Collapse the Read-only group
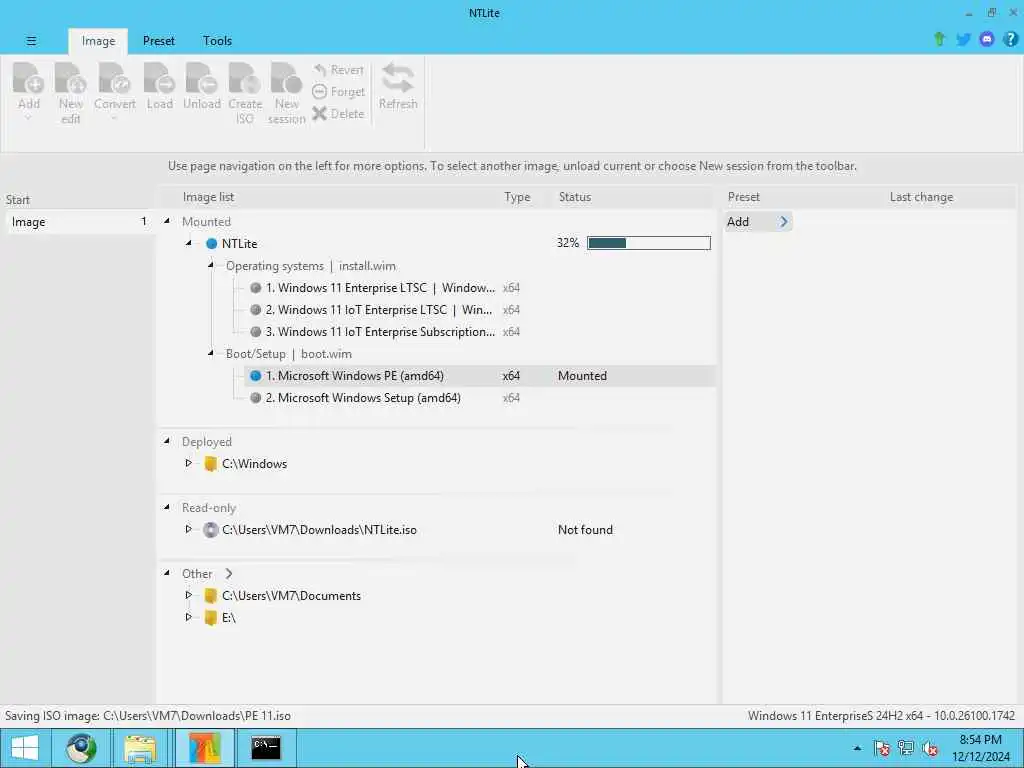The image size is (1024, 768). pos(167,507)
